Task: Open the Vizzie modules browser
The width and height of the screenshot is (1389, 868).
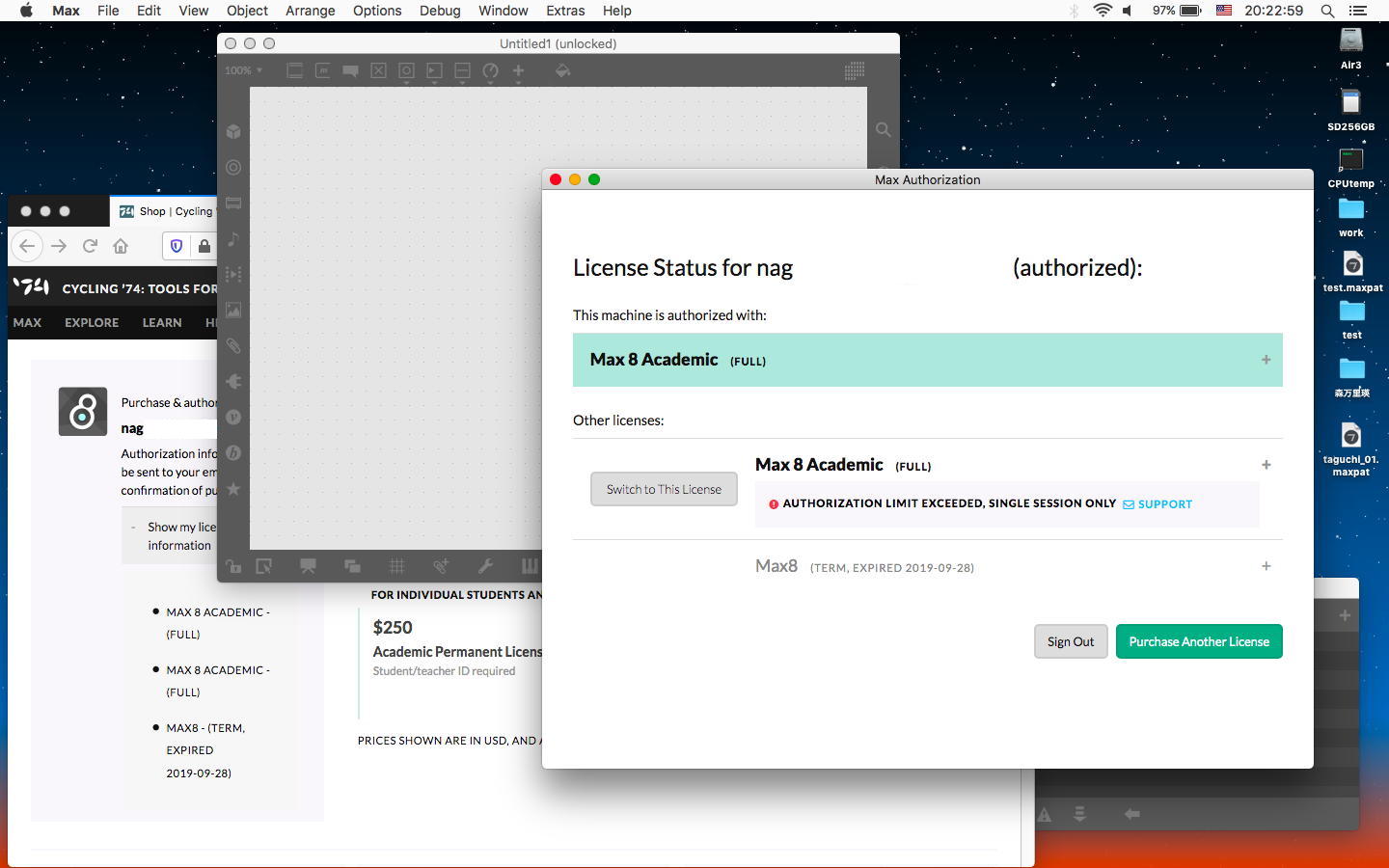Action: tap(233, 417)
